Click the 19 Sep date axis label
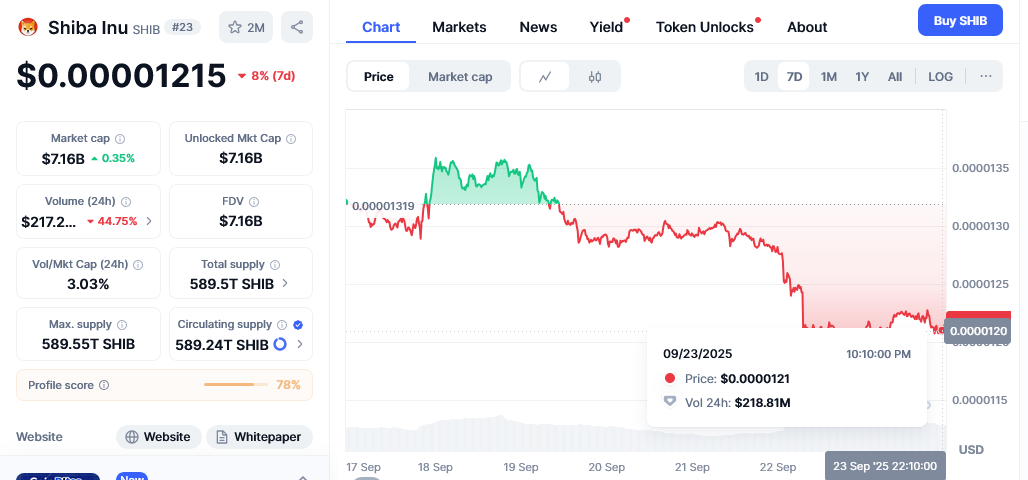This screenshot has width=1028, height=480. tap(521, 467)
